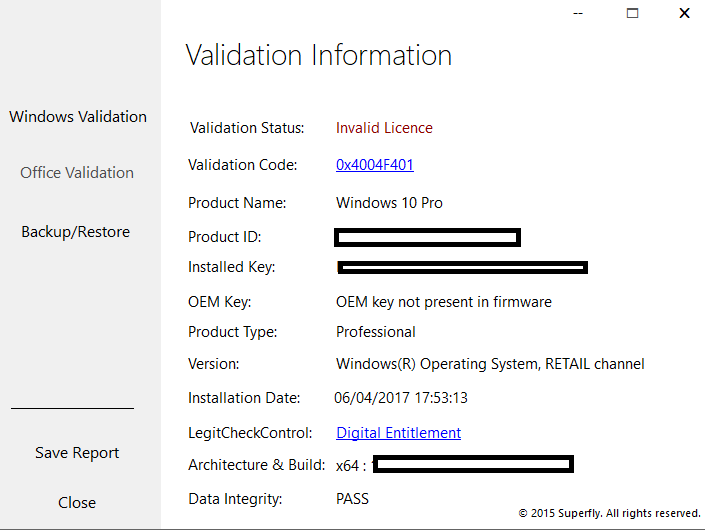Click the Validation Information heading
The image size is (705, 530).
point(319,55)
